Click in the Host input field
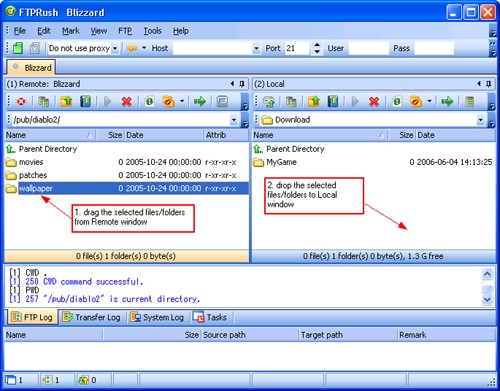Image resolution: width=500 pixels, height=391 pixels. 213,48
